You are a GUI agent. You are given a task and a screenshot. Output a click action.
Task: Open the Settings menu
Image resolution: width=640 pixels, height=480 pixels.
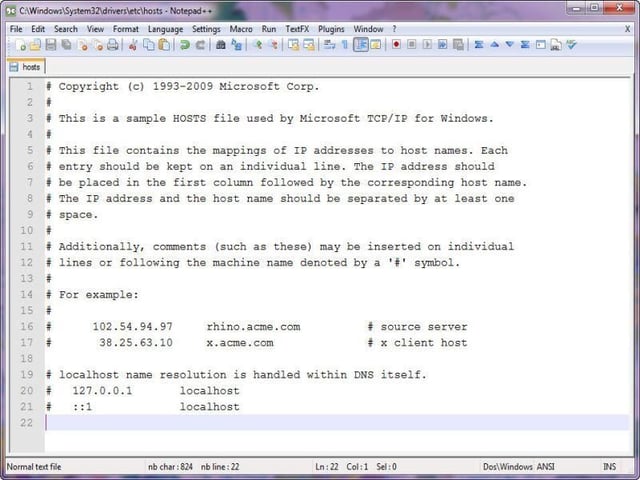pos(206,29)
